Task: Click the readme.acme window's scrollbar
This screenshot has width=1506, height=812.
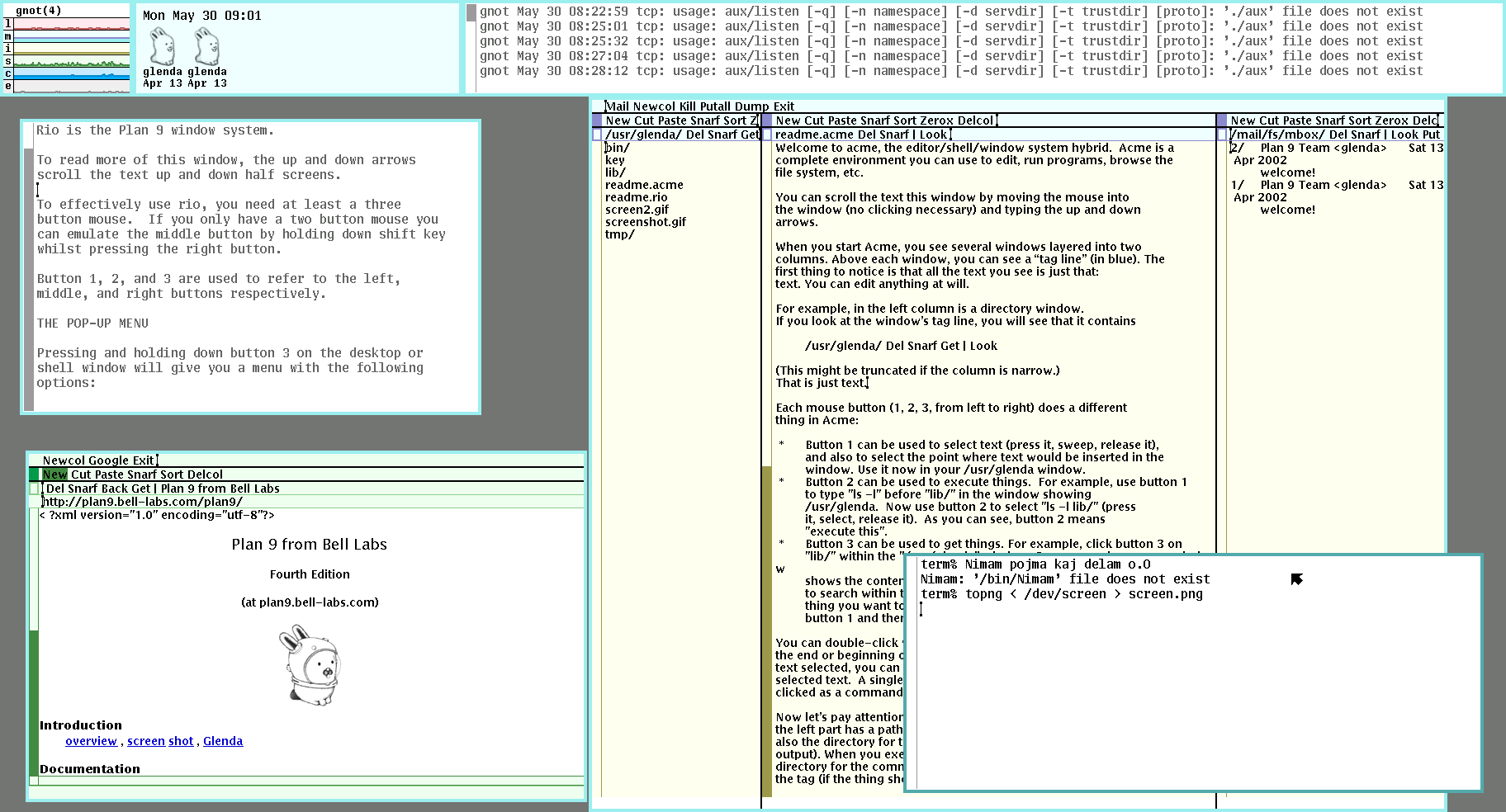Action: 767,469
